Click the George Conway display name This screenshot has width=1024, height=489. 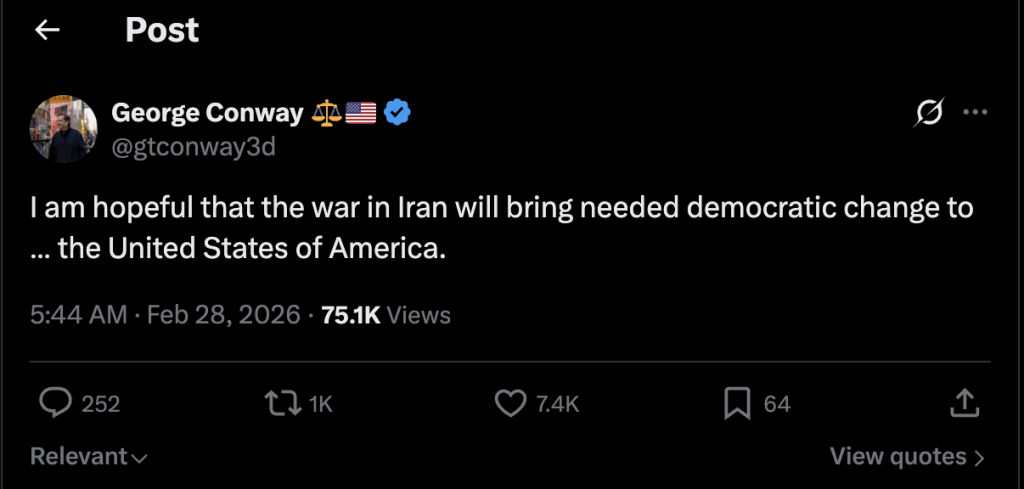(207, 114)
